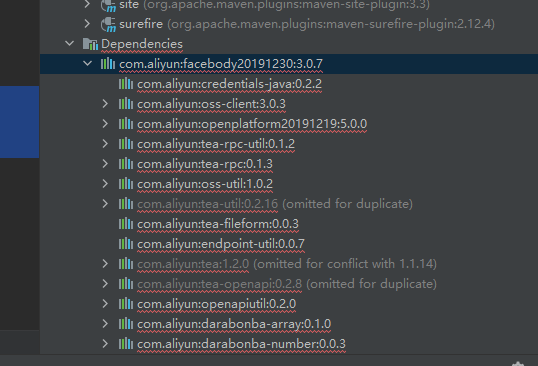Viewport: 538px width, 366px height.
Task: Select com.aliyun:oss-util:1.0.2 entry
Action: [x=205, y=184]
